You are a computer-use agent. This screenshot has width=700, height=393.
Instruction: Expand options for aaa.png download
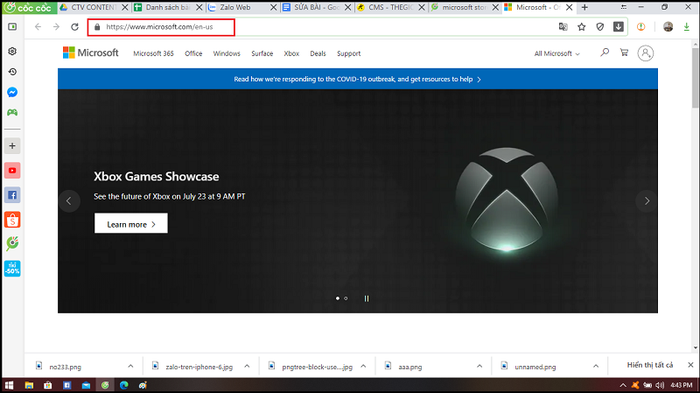click(x=479, y=366)
